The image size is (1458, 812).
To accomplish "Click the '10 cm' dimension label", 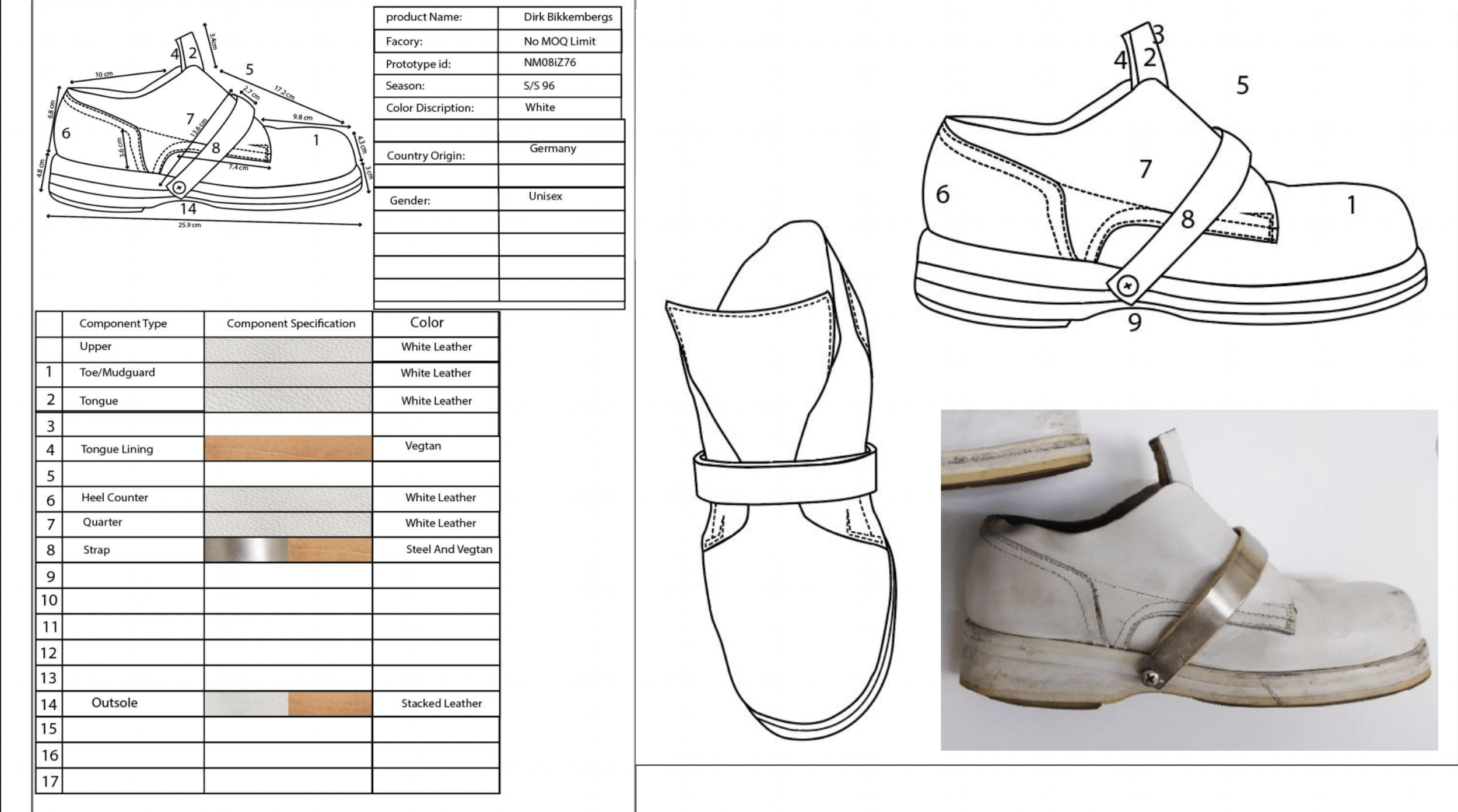I will pos(104,75).
